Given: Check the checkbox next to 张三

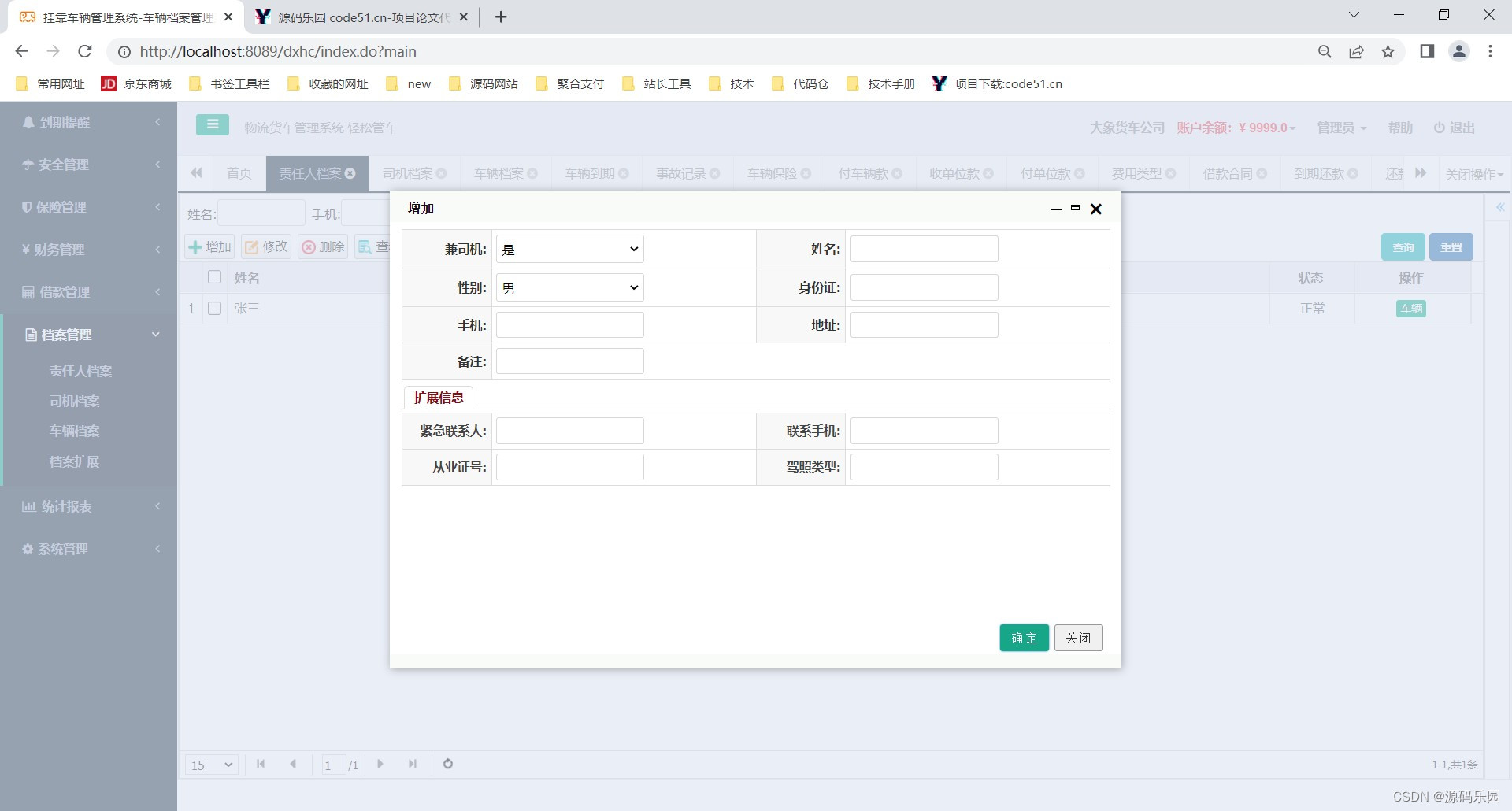Looking at the screenshot, I should (x=214, y=308).
